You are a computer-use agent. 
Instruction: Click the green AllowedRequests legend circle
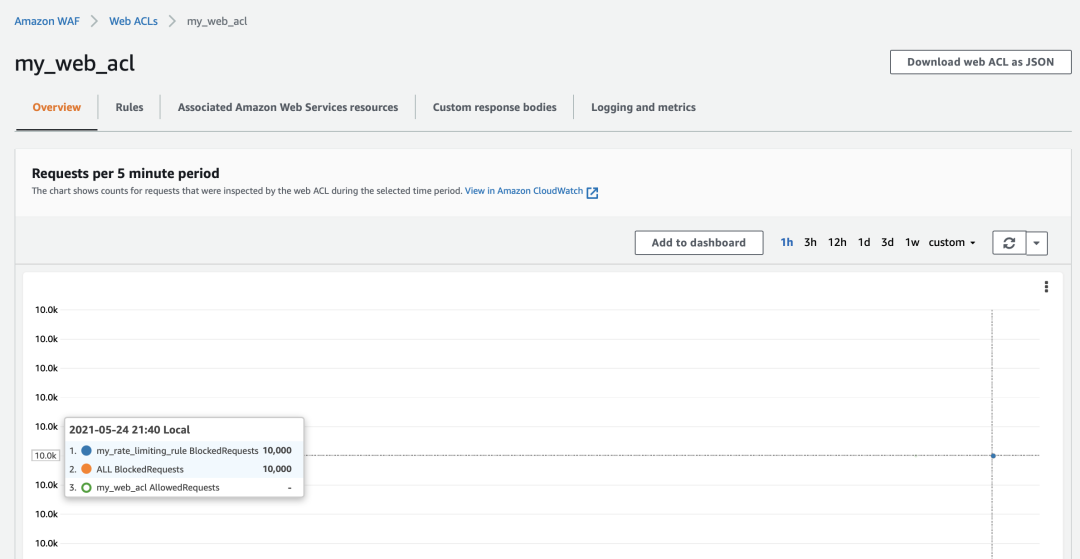tap(86, 487)
